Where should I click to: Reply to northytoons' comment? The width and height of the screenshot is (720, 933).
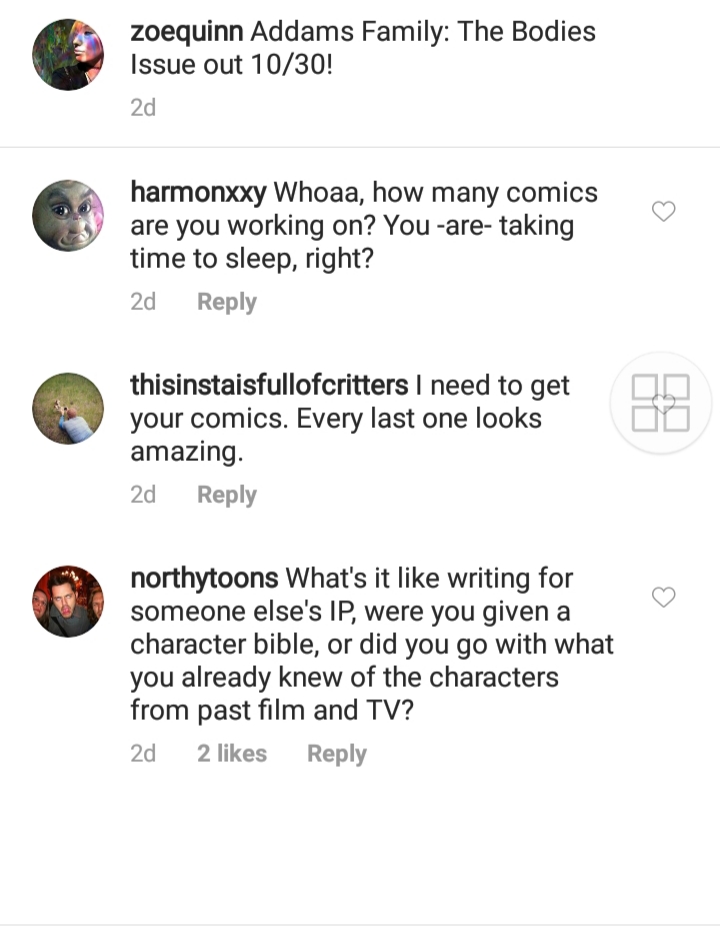[337, 754]
